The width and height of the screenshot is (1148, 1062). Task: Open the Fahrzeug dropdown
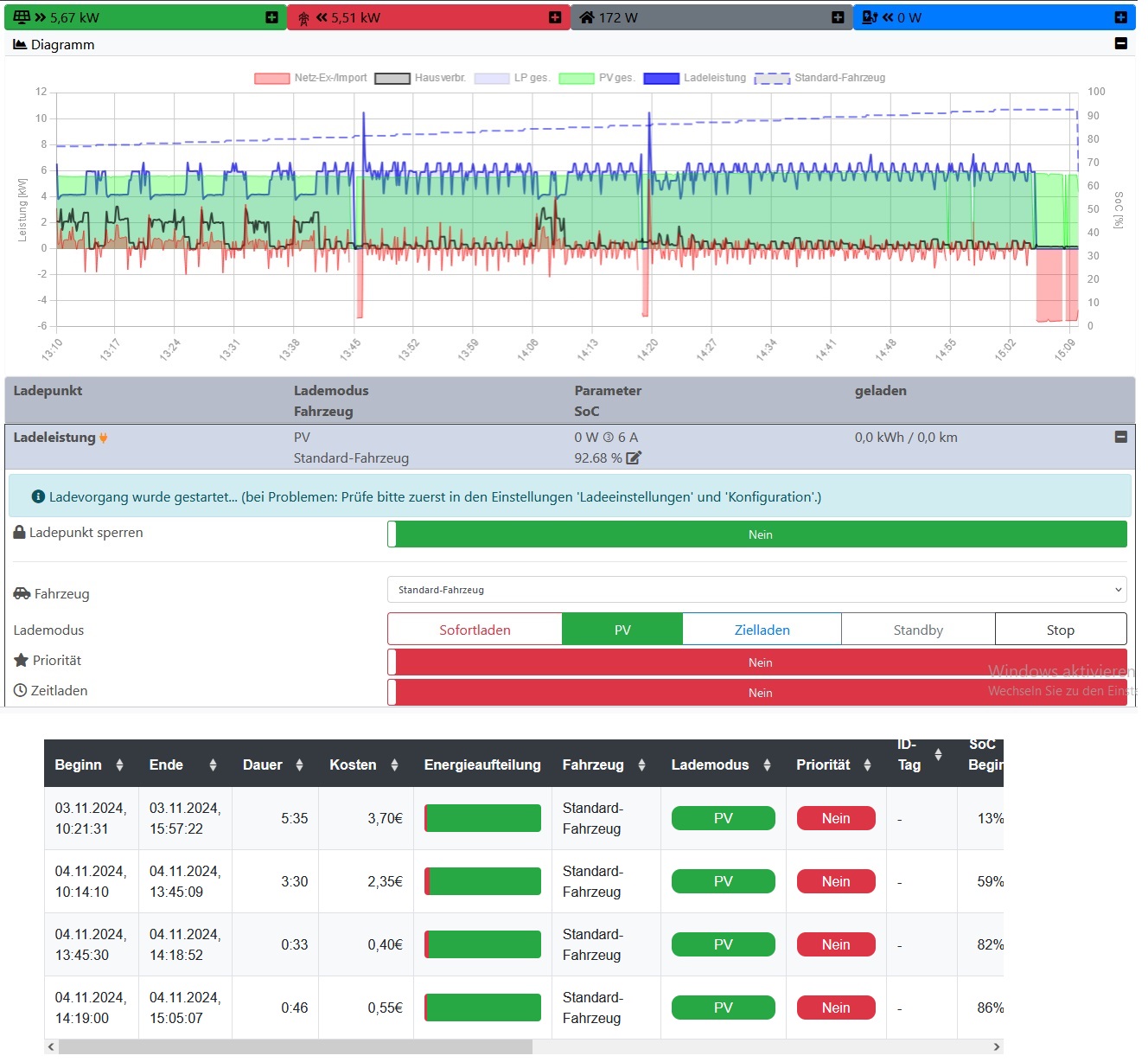pos(757,590)
